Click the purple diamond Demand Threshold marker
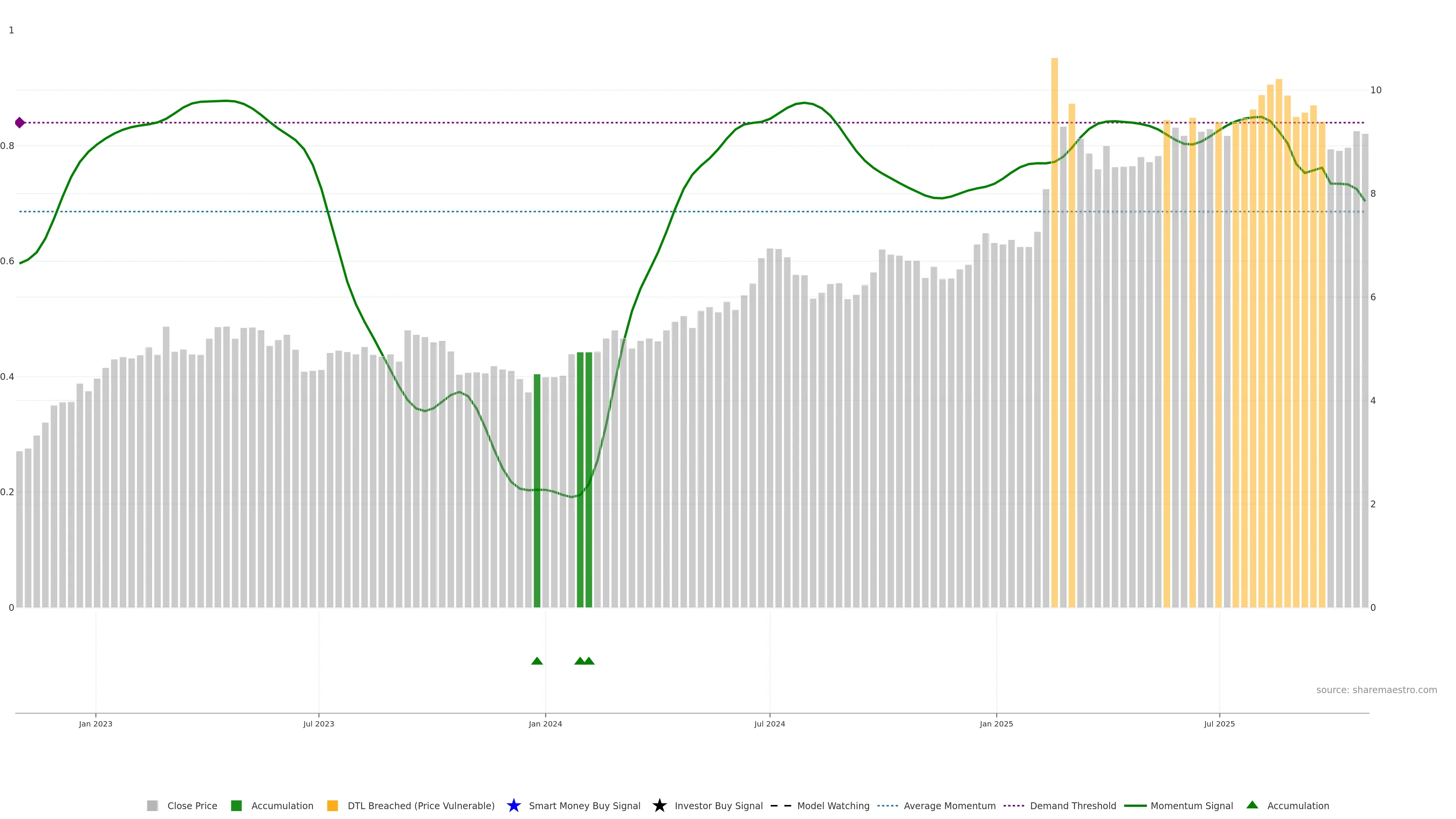The width and height of the screenshot is (1456, 819). point(20,122)
